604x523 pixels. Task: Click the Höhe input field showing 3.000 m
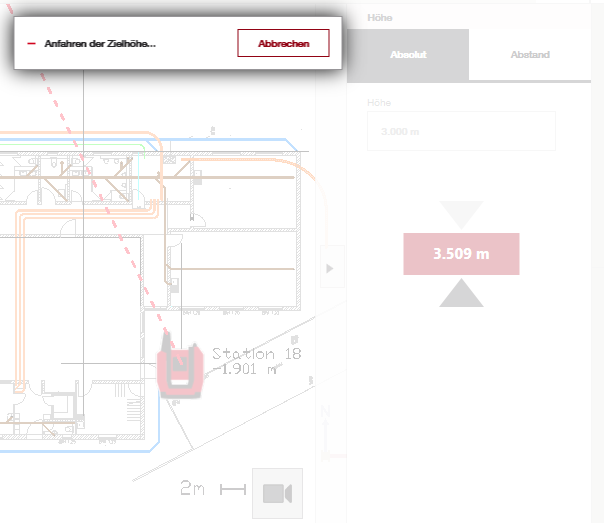coord(460,132)
